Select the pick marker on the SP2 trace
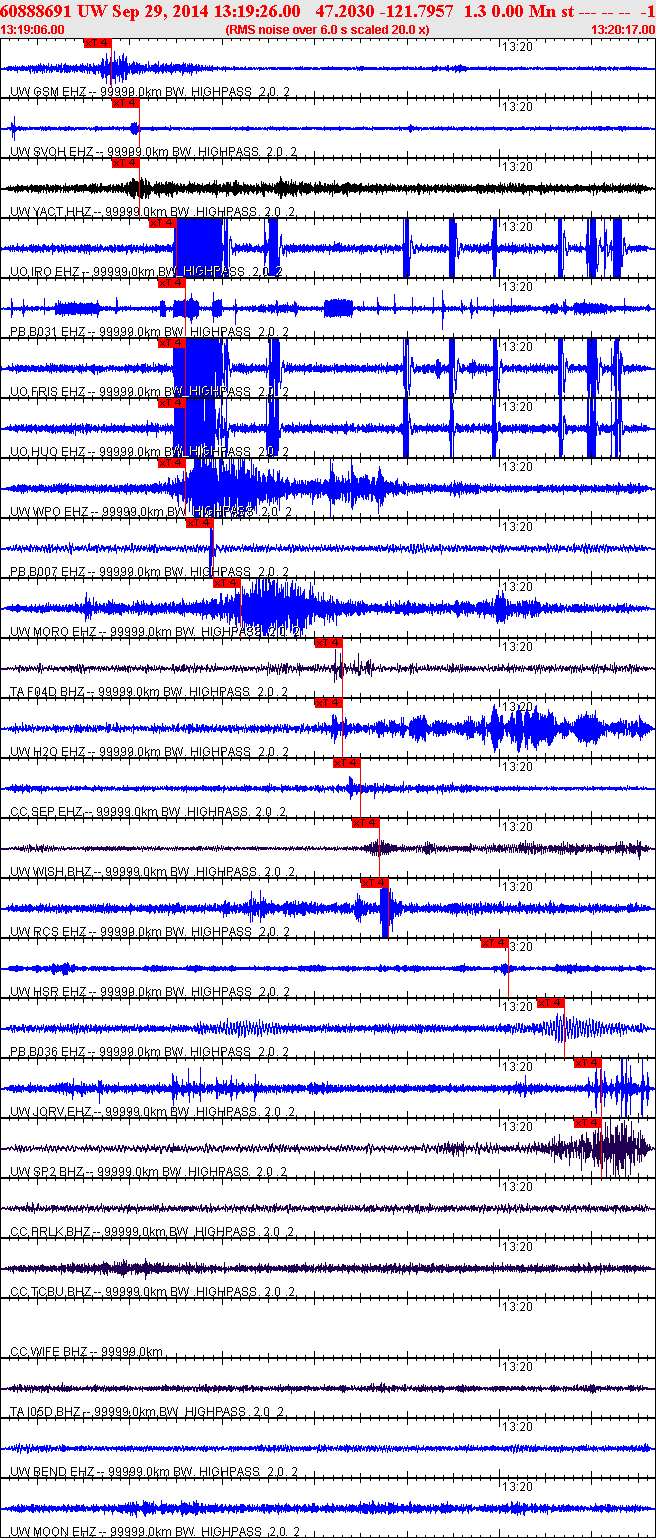 click(x=588, y=1123)
